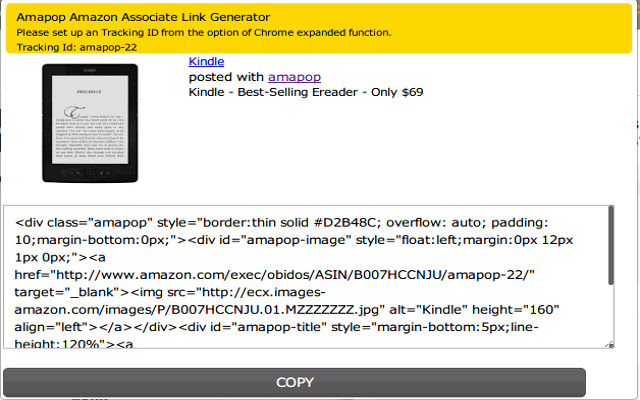640x400 pixels.
Task: Click the code text area vertical scrollbar
Action: (x=611, y=246)
